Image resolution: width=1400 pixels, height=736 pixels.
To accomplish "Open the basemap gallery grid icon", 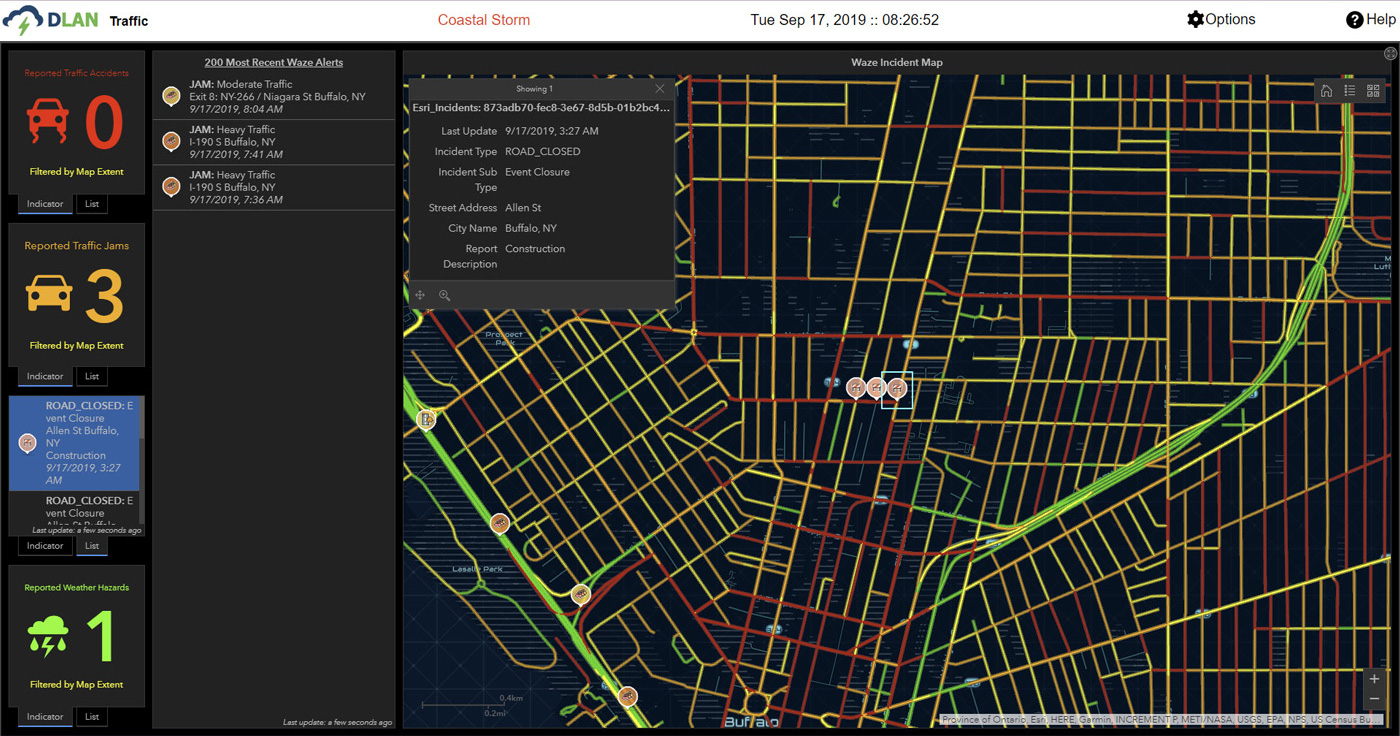I will pos(1373,91).
